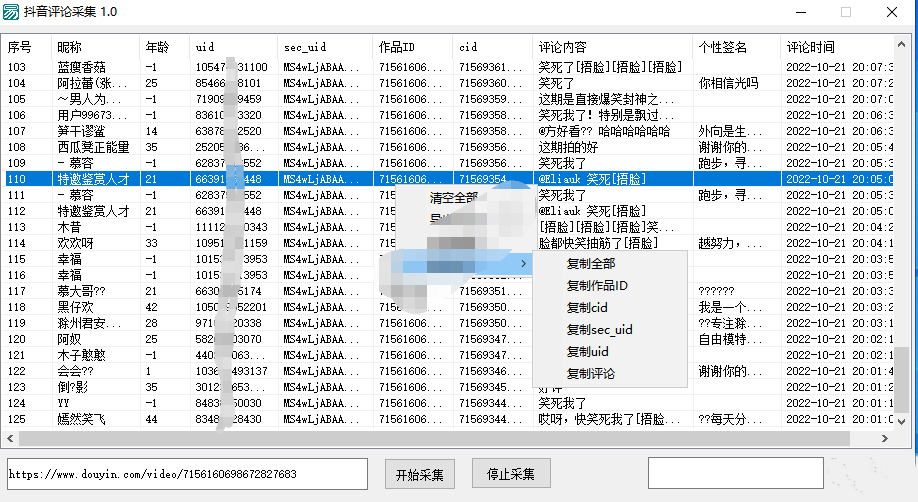This screenshot has height=502, width=918.
Task: Click the empty text box at bottom right
Action: tap(735, 473)
